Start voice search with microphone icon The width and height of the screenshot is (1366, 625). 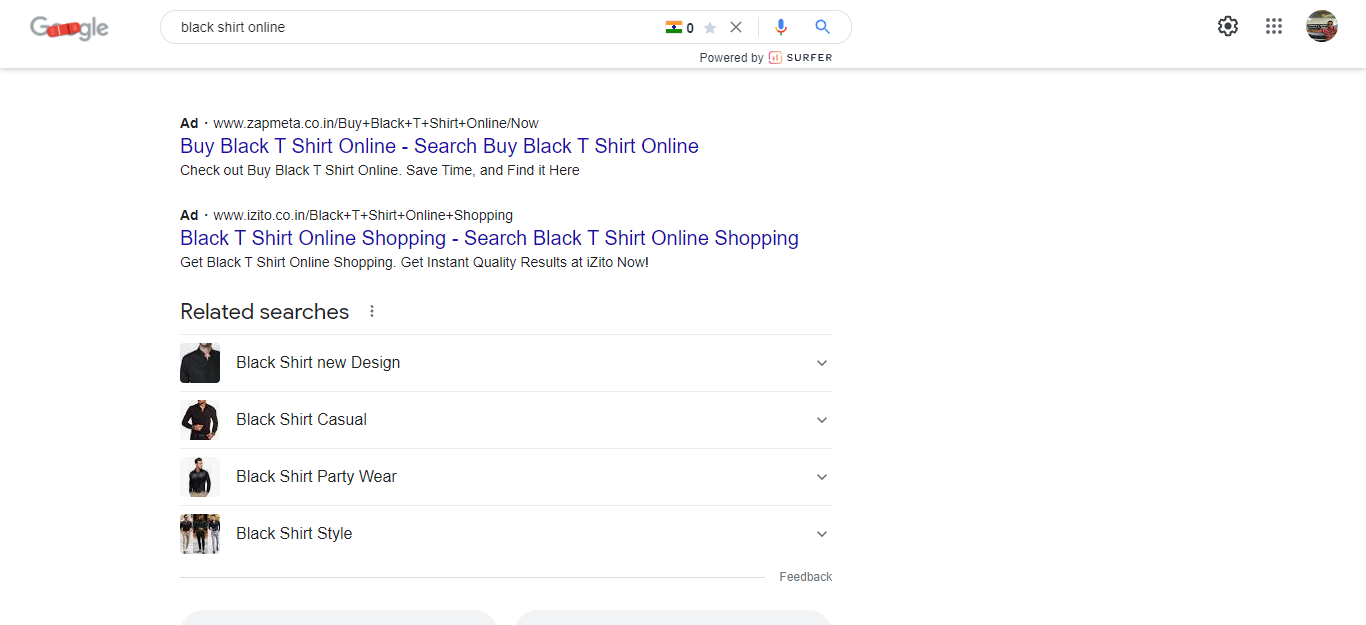click(781, 27)
